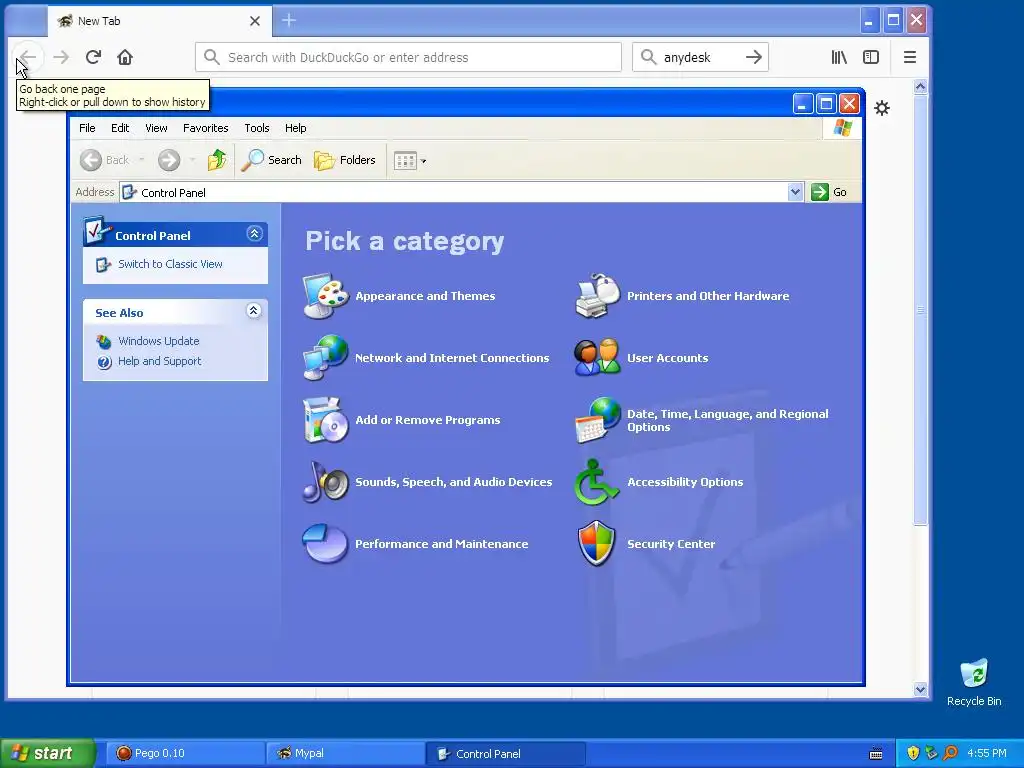Click orange magnifier tray icon
The height and width of the screenshot is (768, 1024).
click(950, 753)
